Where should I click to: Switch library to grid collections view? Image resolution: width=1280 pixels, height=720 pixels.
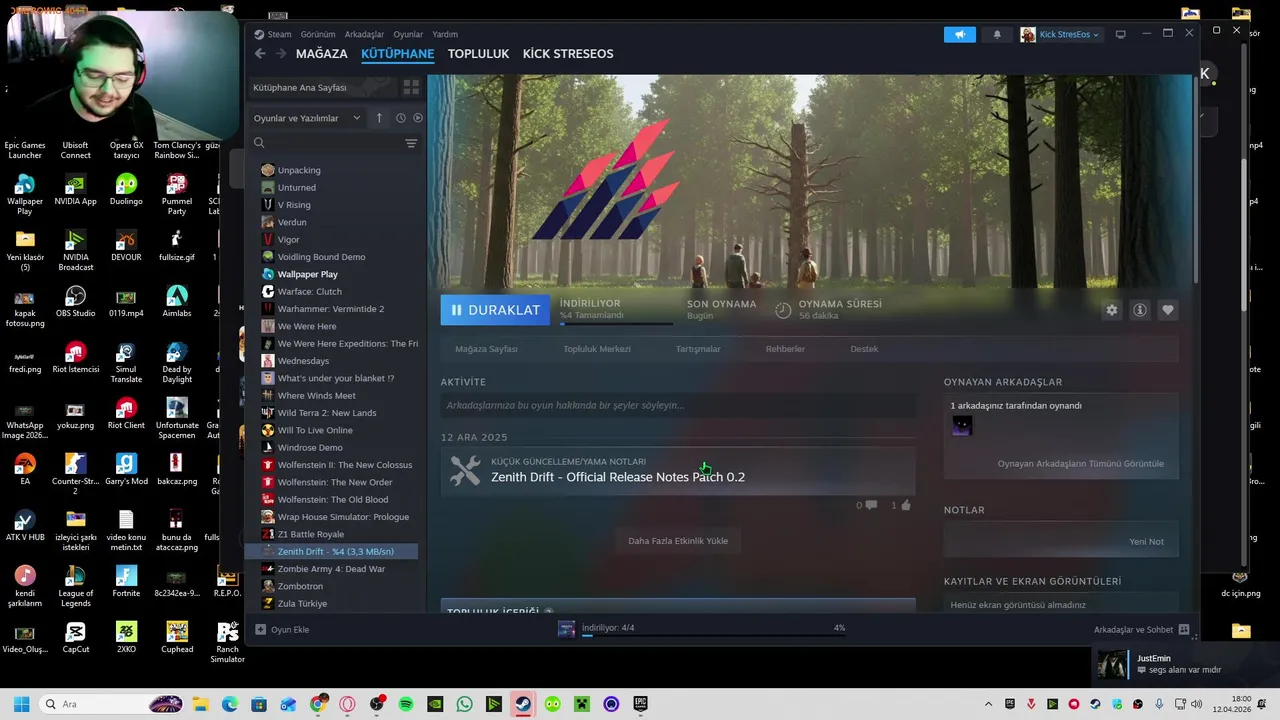tap(411, 88)
